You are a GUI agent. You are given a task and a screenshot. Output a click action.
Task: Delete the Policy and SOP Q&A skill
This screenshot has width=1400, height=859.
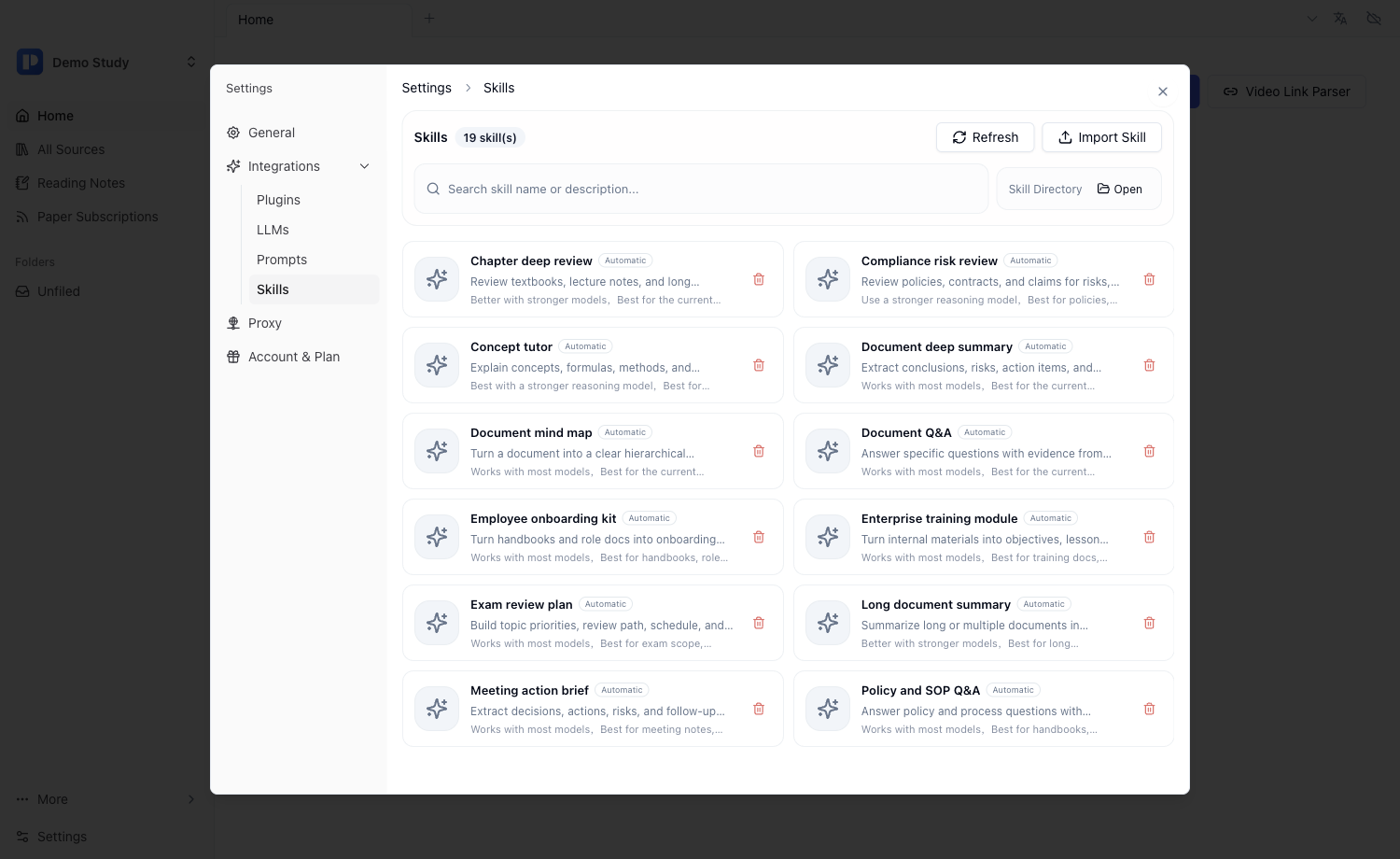(x=1149, y=709)
